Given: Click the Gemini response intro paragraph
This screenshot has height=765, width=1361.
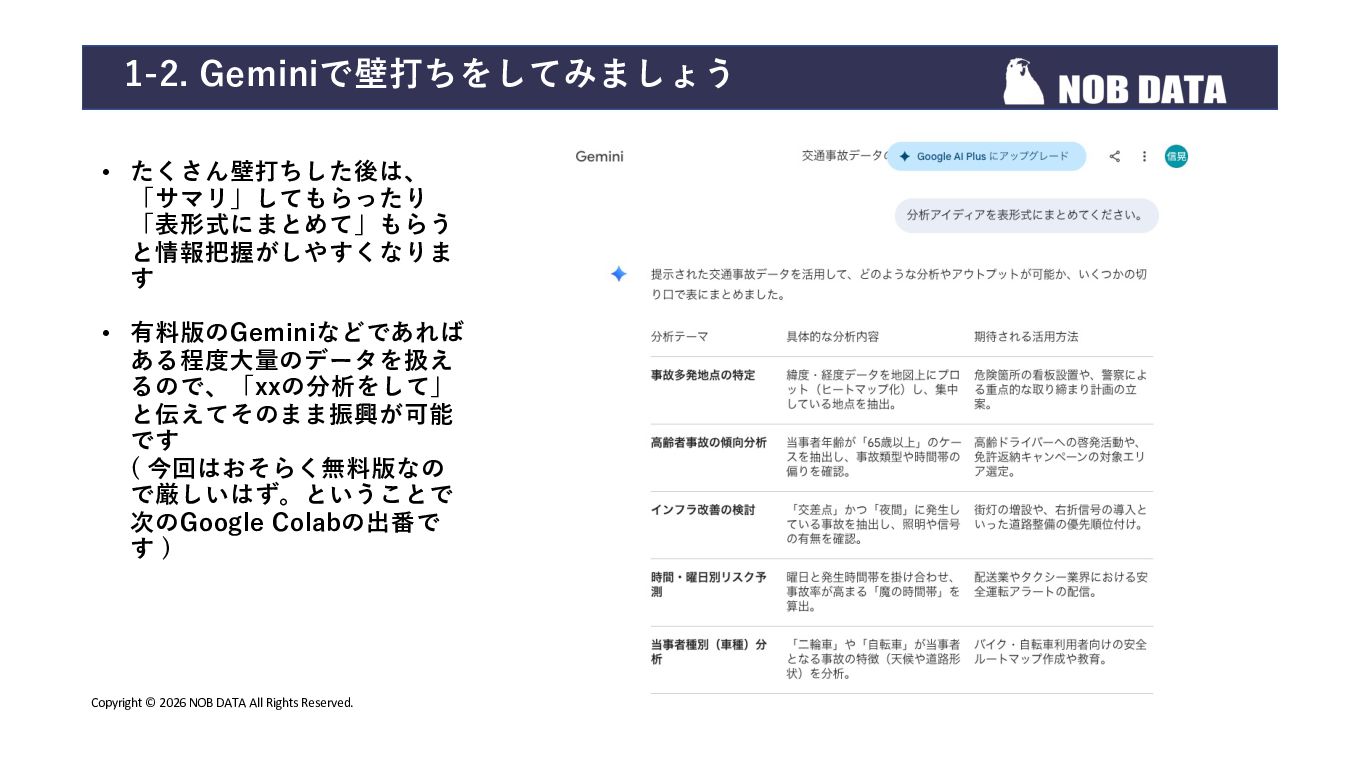Looking at the screenshot, I should coord(900,284).
